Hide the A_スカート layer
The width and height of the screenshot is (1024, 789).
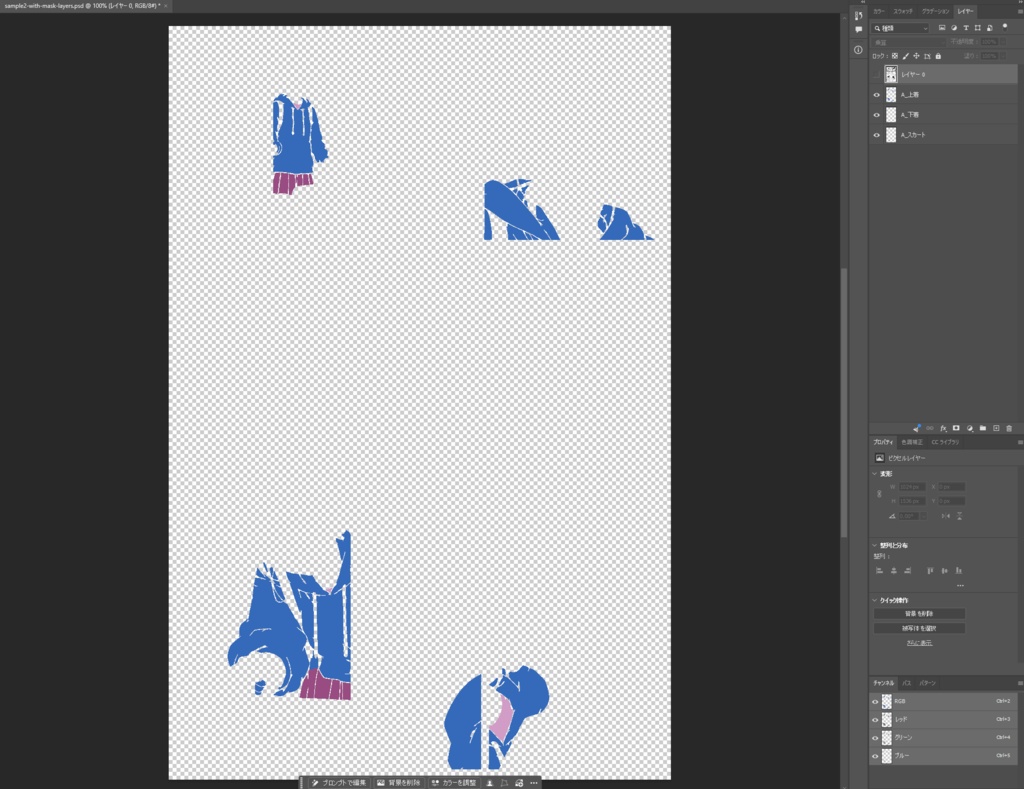876,135
